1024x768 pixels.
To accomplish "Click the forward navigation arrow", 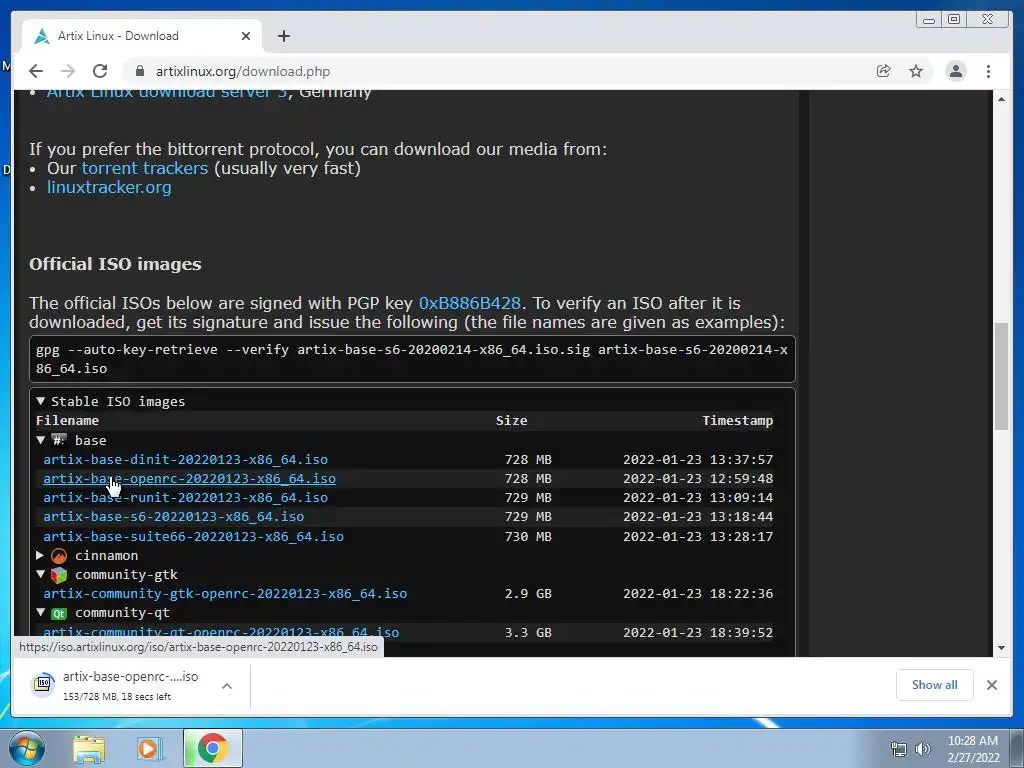I will click(x=68, y=71).
